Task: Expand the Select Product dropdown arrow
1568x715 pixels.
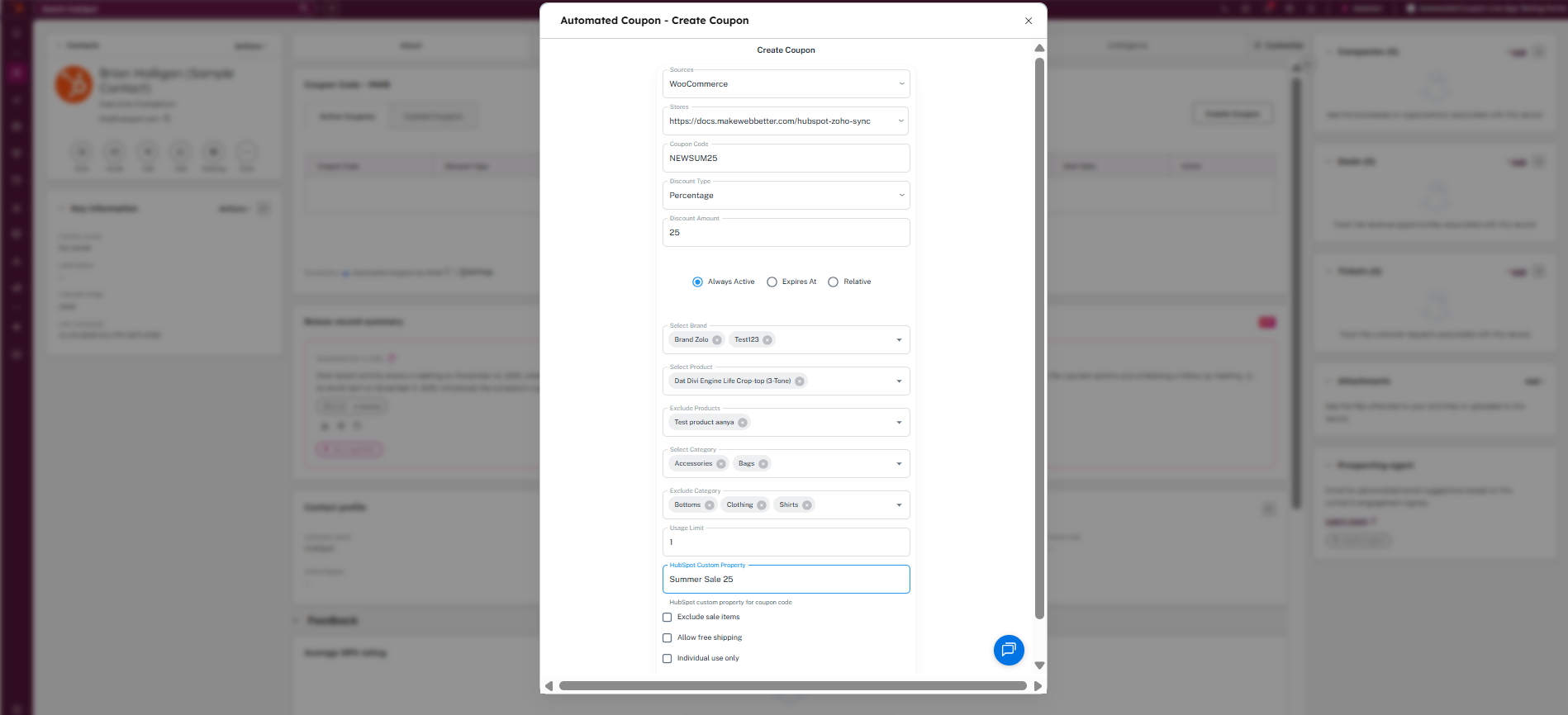Action: pyautogui.click(x=899, y=381)
